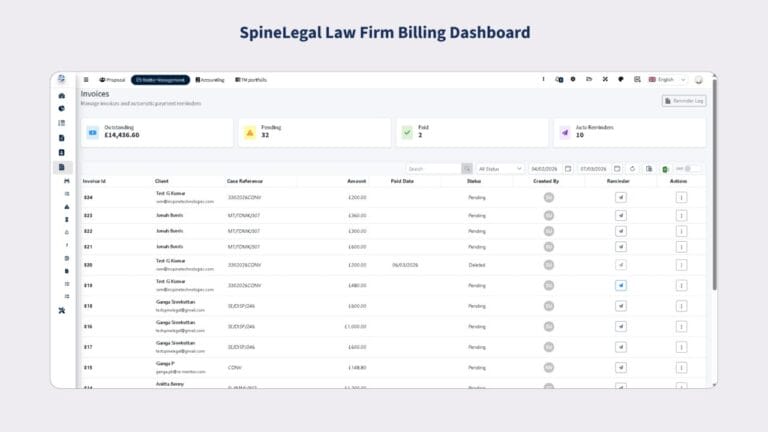Switch to the Proposal tab
The height and width of the screenshot is (432, 768).
tap(112, 80)
